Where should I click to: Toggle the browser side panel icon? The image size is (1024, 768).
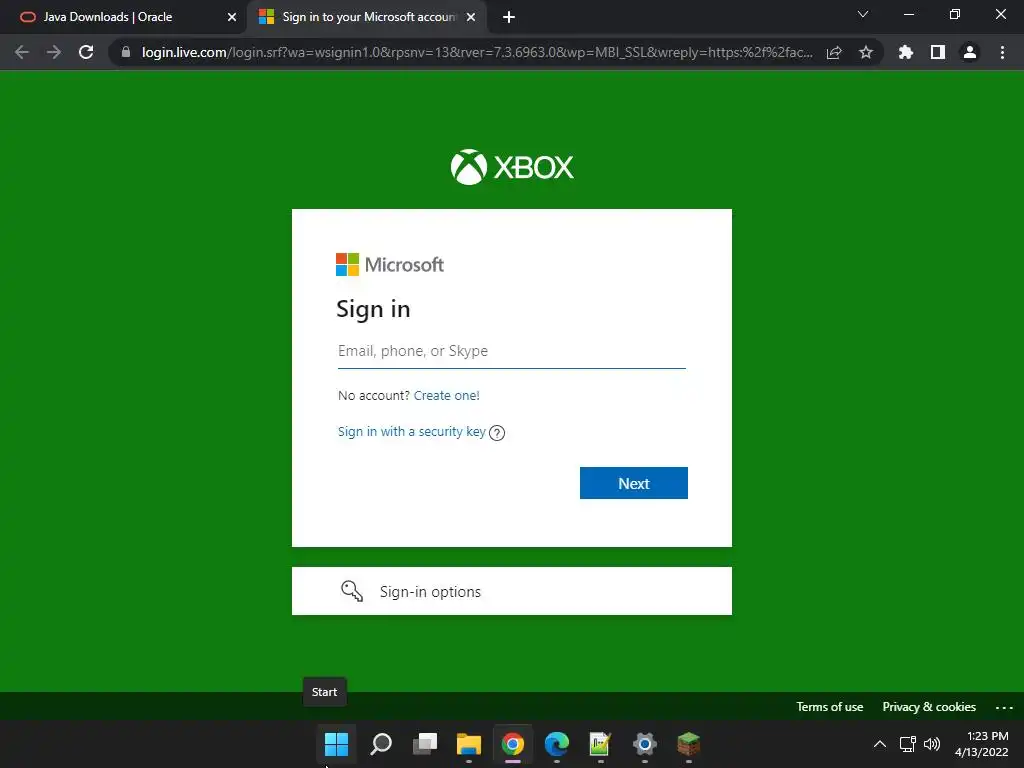pyautogui.click(x=938, y=52)
